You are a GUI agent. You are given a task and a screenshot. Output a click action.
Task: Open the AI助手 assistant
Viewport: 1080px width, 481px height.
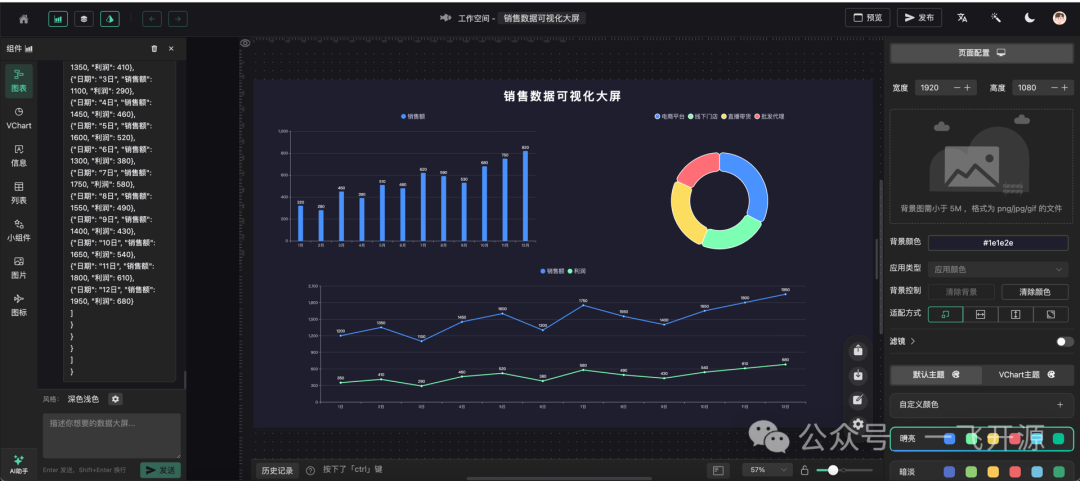(19, 464)
